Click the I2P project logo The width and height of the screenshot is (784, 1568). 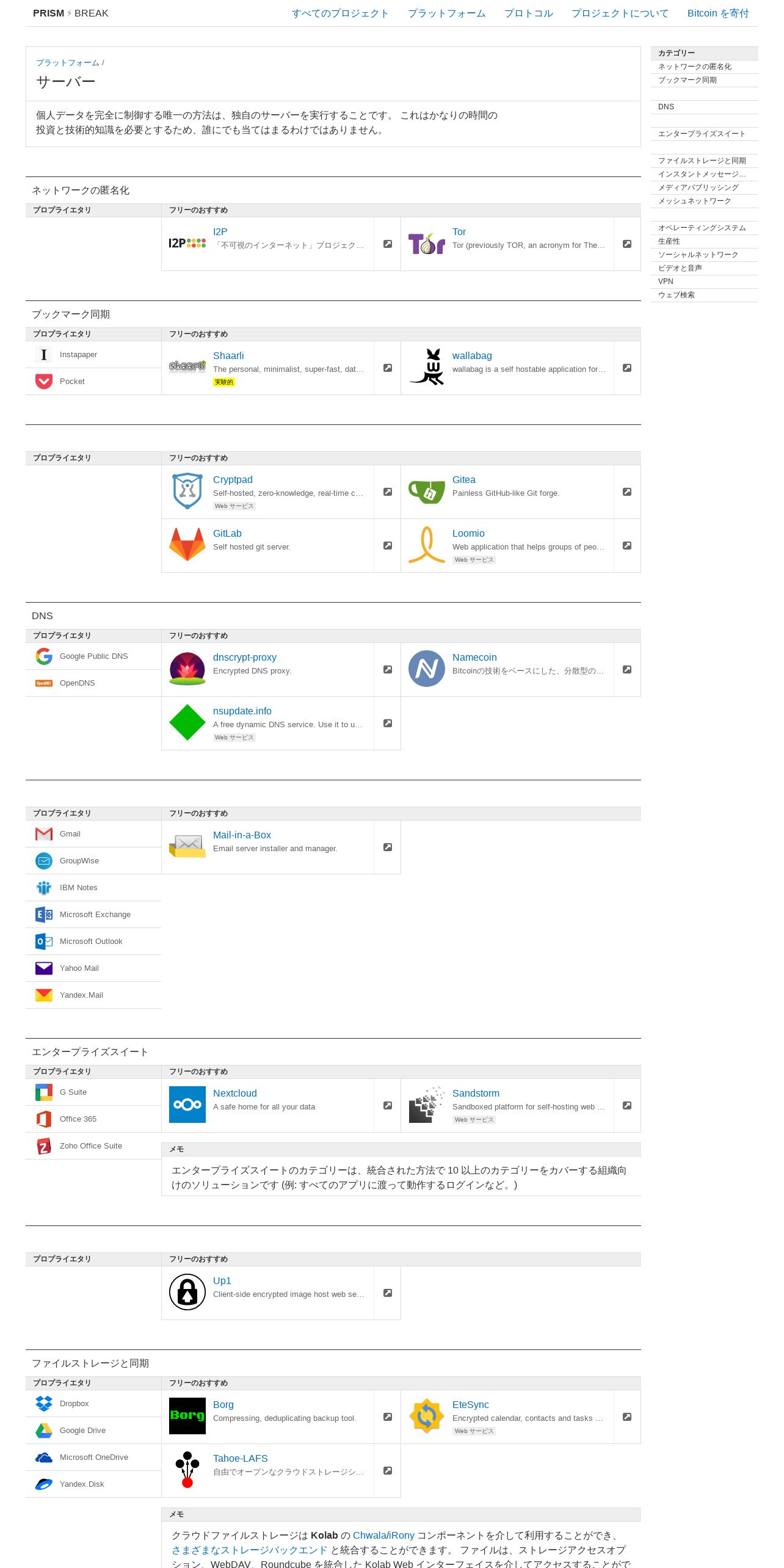coord(187,244)
